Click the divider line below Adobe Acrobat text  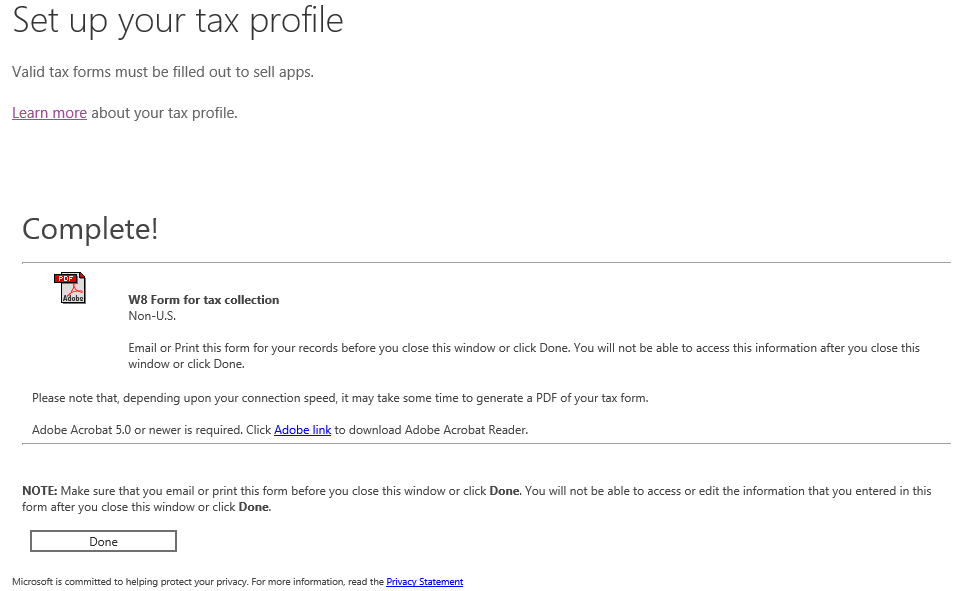click(x=486, y=444)
